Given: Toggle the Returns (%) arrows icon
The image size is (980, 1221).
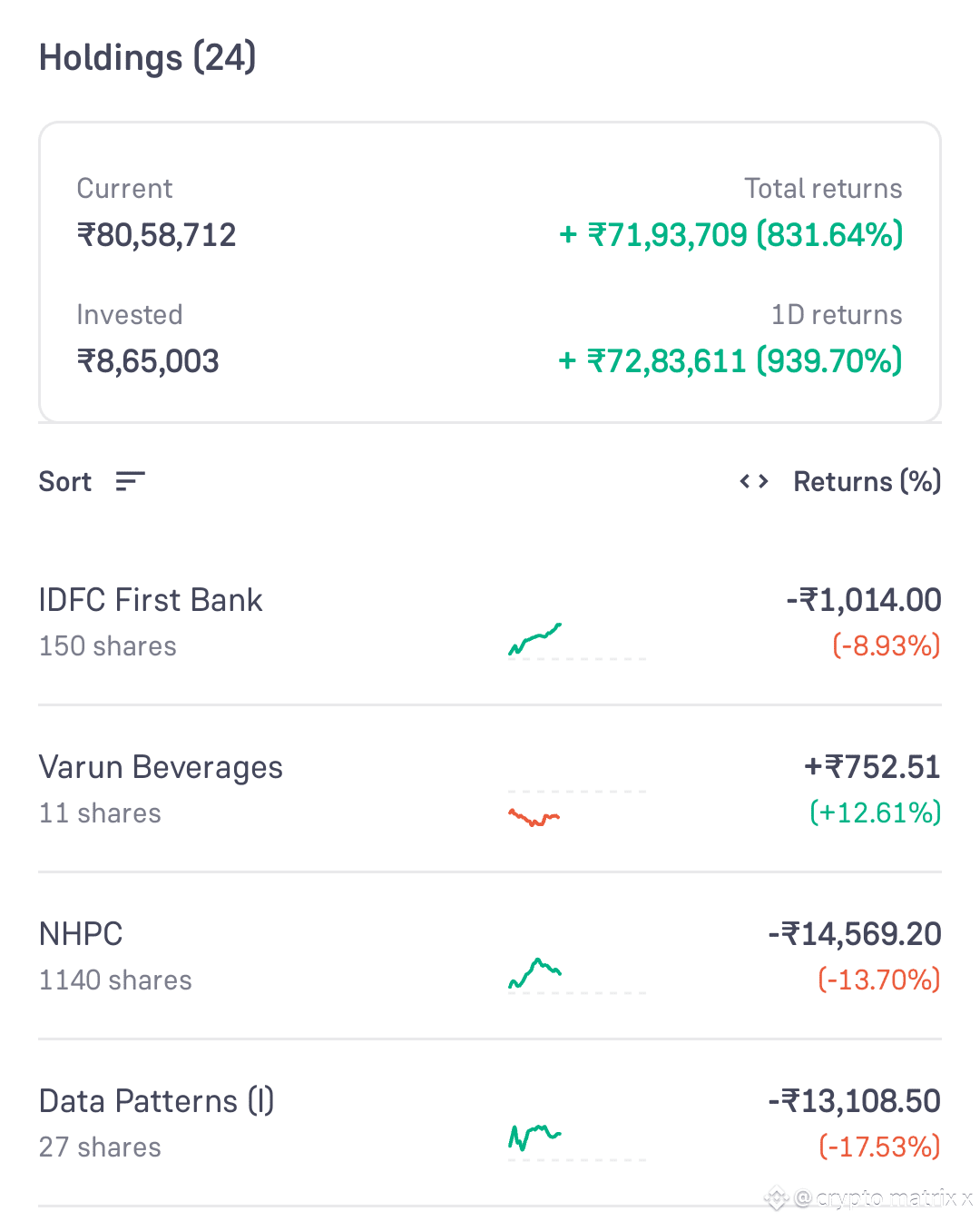Looking at the screenshot, I should click(754, 481).
